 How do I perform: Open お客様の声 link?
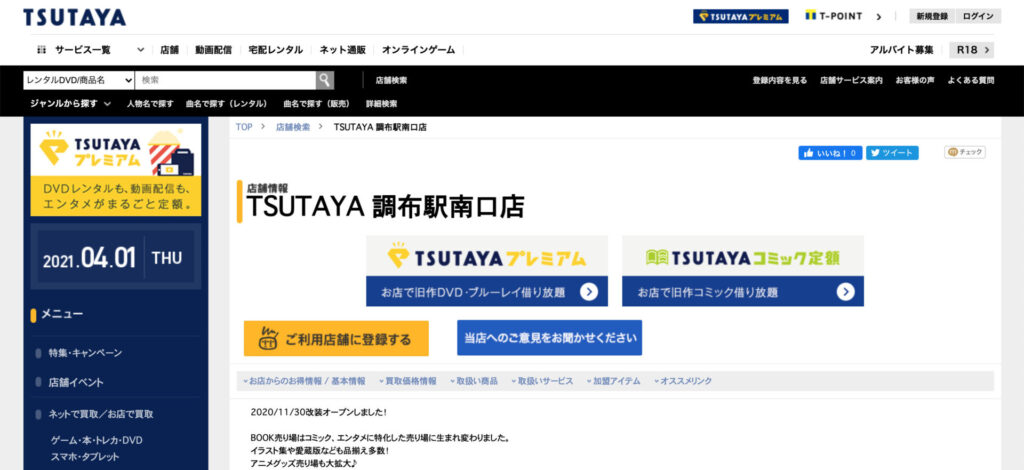(914, 80)
